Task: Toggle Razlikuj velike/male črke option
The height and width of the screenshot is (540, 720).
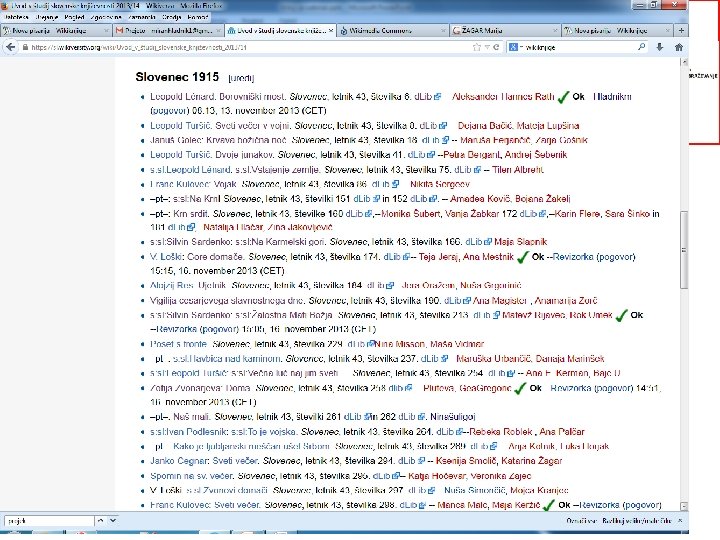Action: pyautogui.click(x=637, y=521)
